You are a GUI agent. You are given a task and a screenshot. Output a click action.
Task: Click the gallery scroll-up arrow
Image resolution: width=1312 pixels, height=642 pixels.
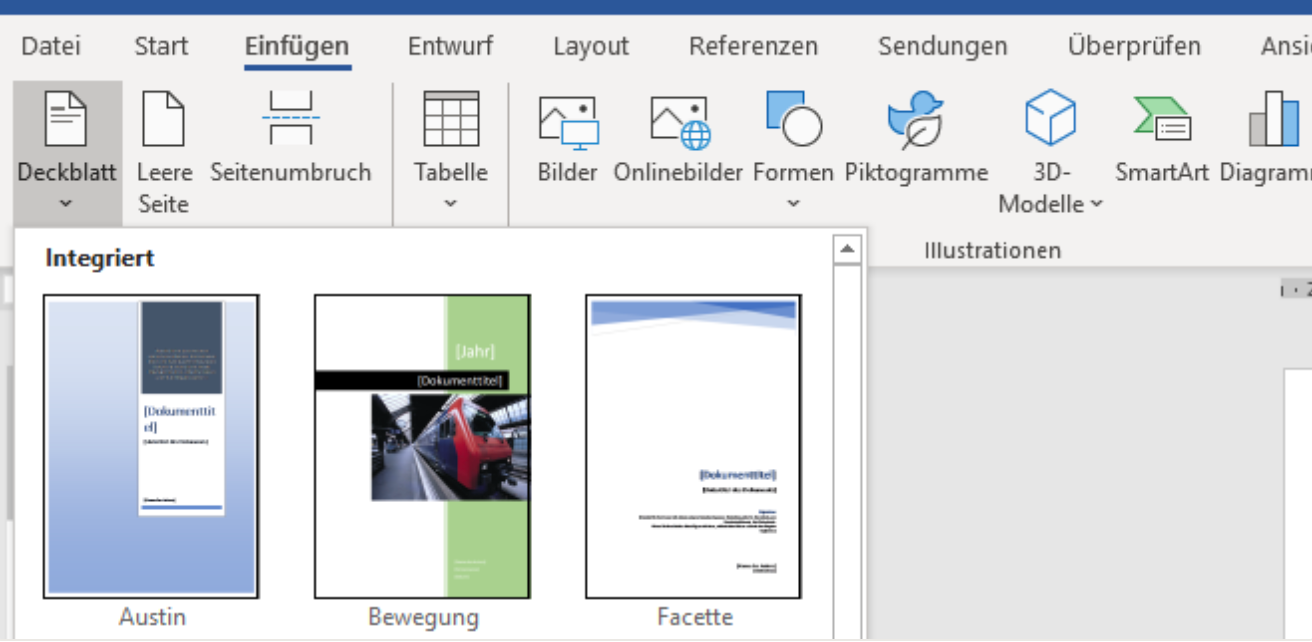[847, 249]
